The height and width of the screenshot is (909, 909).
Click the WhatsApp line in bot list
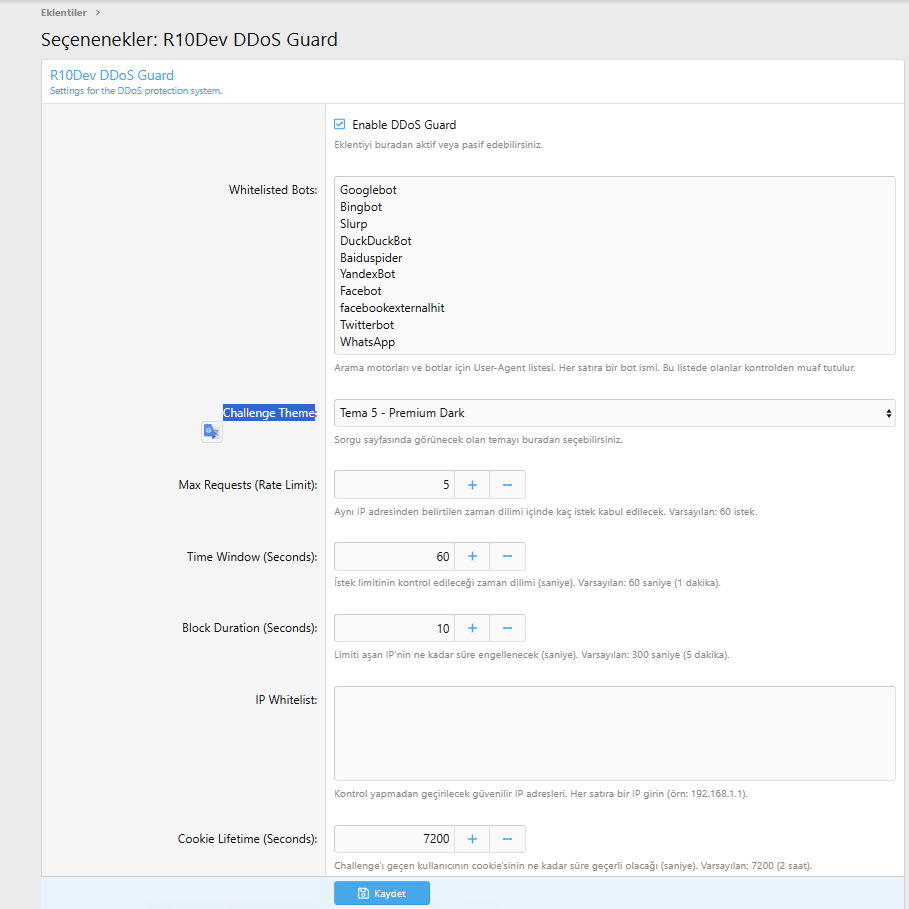point(367,342)
